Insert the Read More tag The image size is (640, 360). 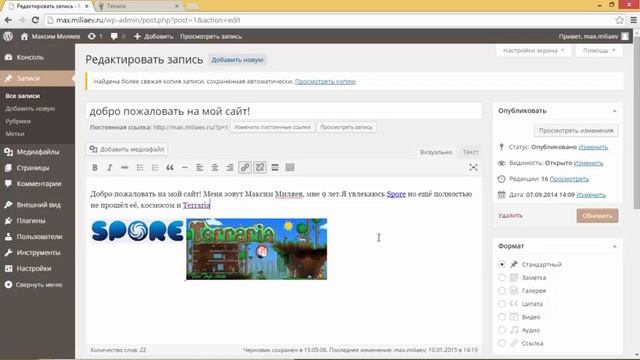[x=275, y=167]
